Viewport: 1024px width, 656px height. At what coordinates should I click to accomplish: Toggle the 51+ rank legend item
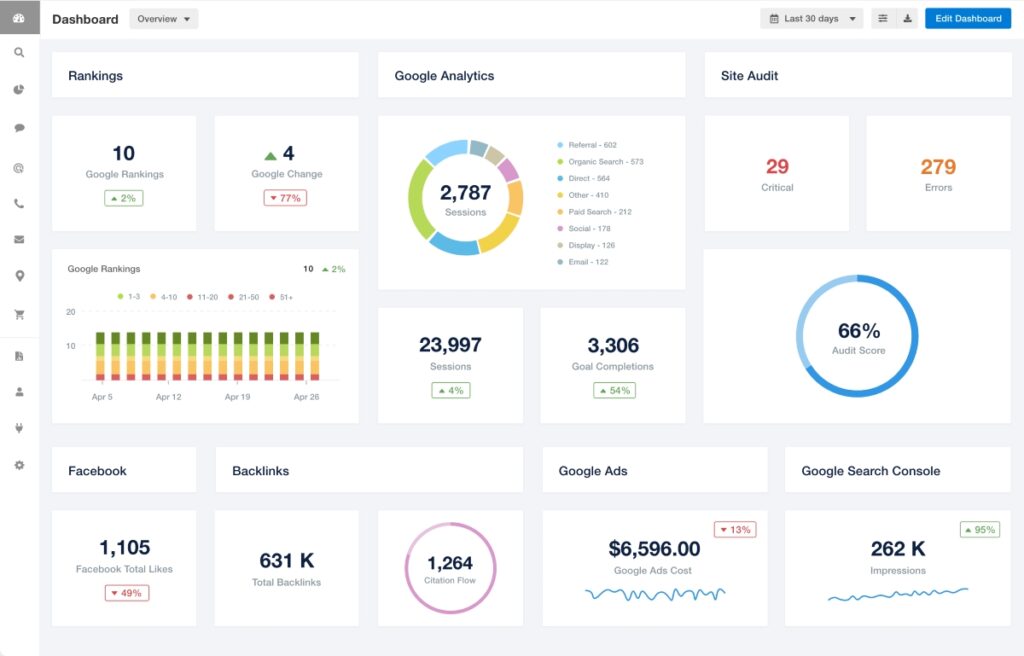[281, 297]
